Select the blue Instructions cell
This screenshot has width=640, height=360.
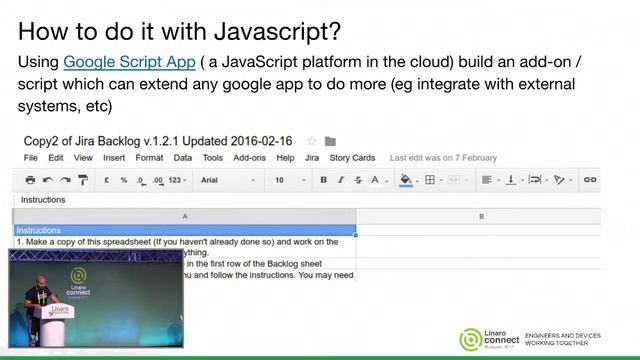(x=185, y=230)
